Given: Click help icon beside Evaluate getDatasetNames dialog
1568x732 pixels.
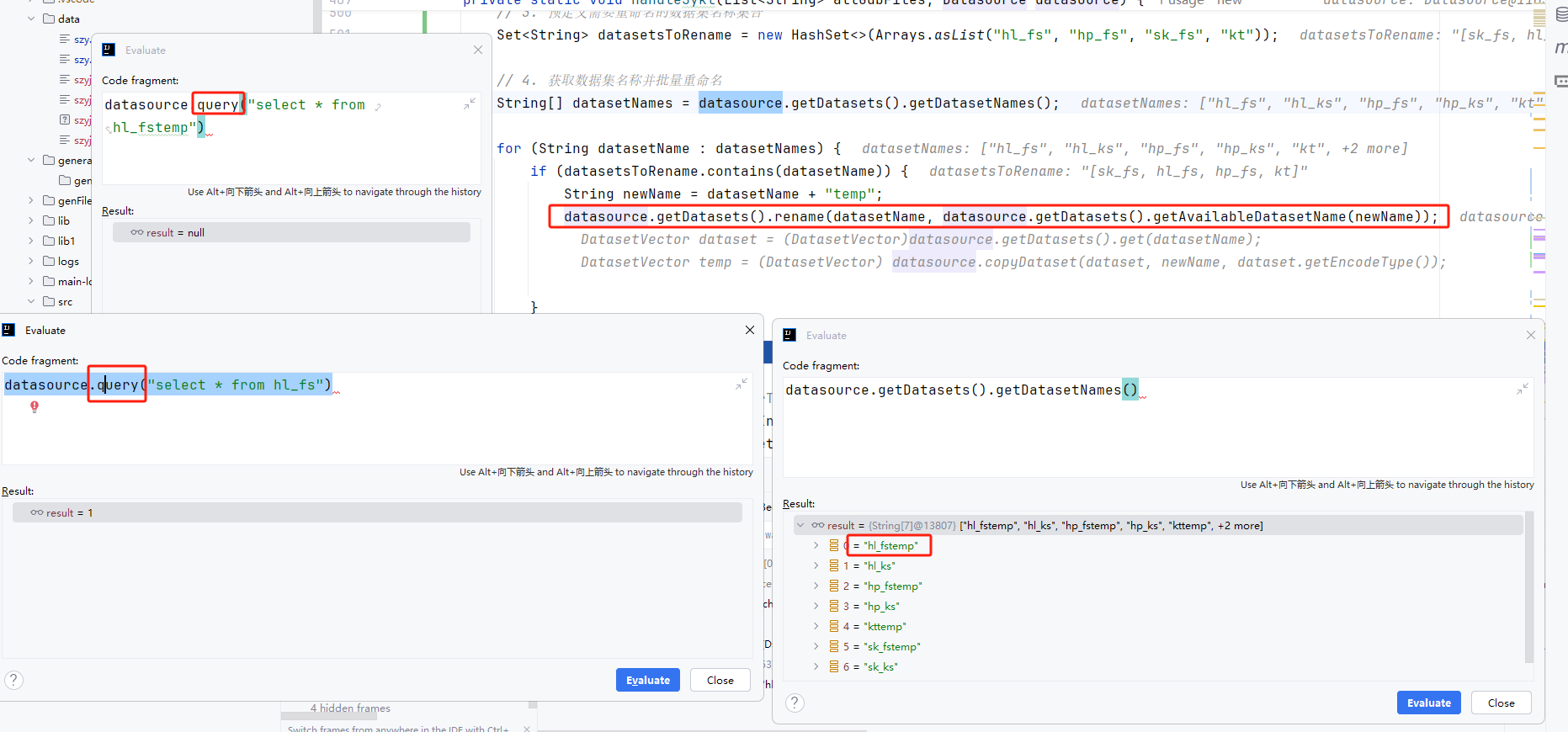Looking at the screenshot, I should (x=795, y=703).
